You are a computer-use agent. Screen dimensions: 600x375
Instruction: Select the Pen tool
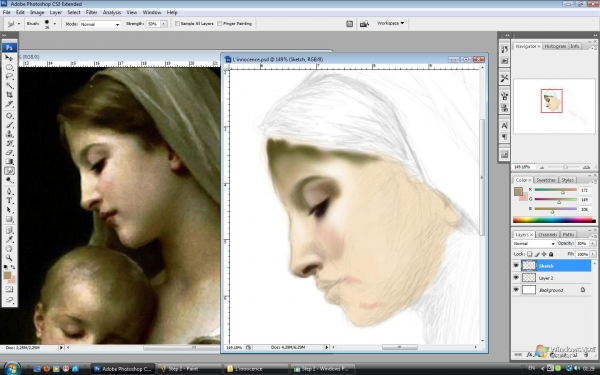tap(9, 191)
